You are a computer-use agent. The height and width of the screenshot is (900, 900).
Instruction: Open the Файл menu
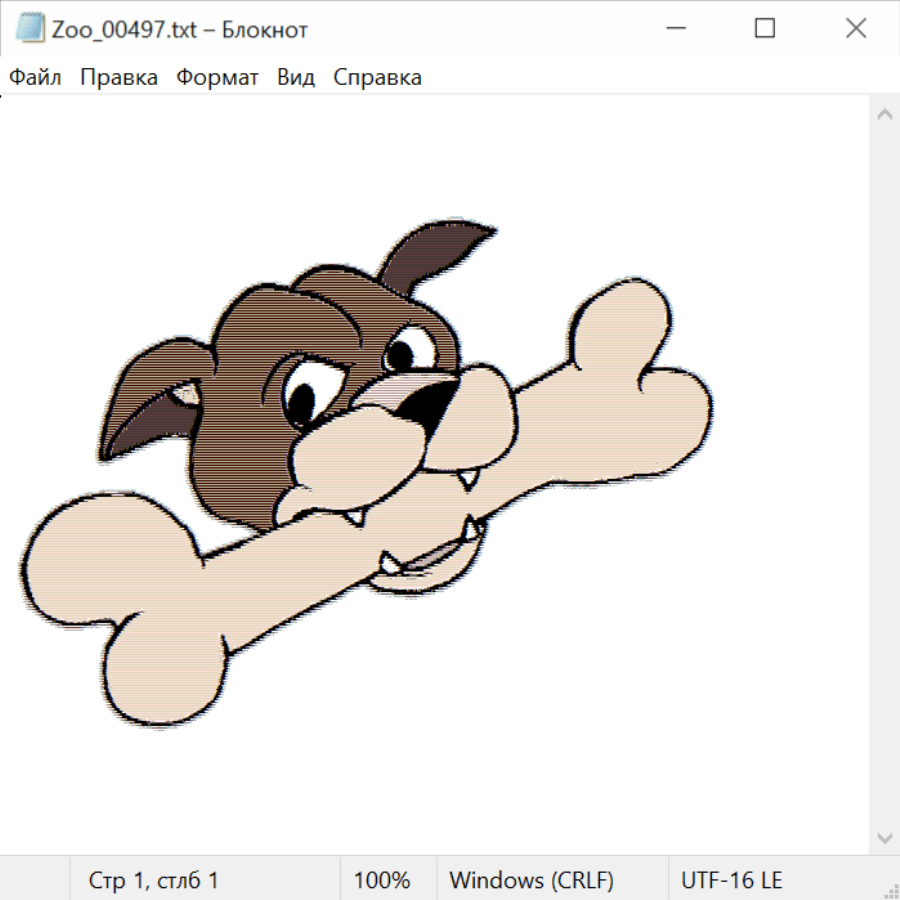tap(35, 78)
